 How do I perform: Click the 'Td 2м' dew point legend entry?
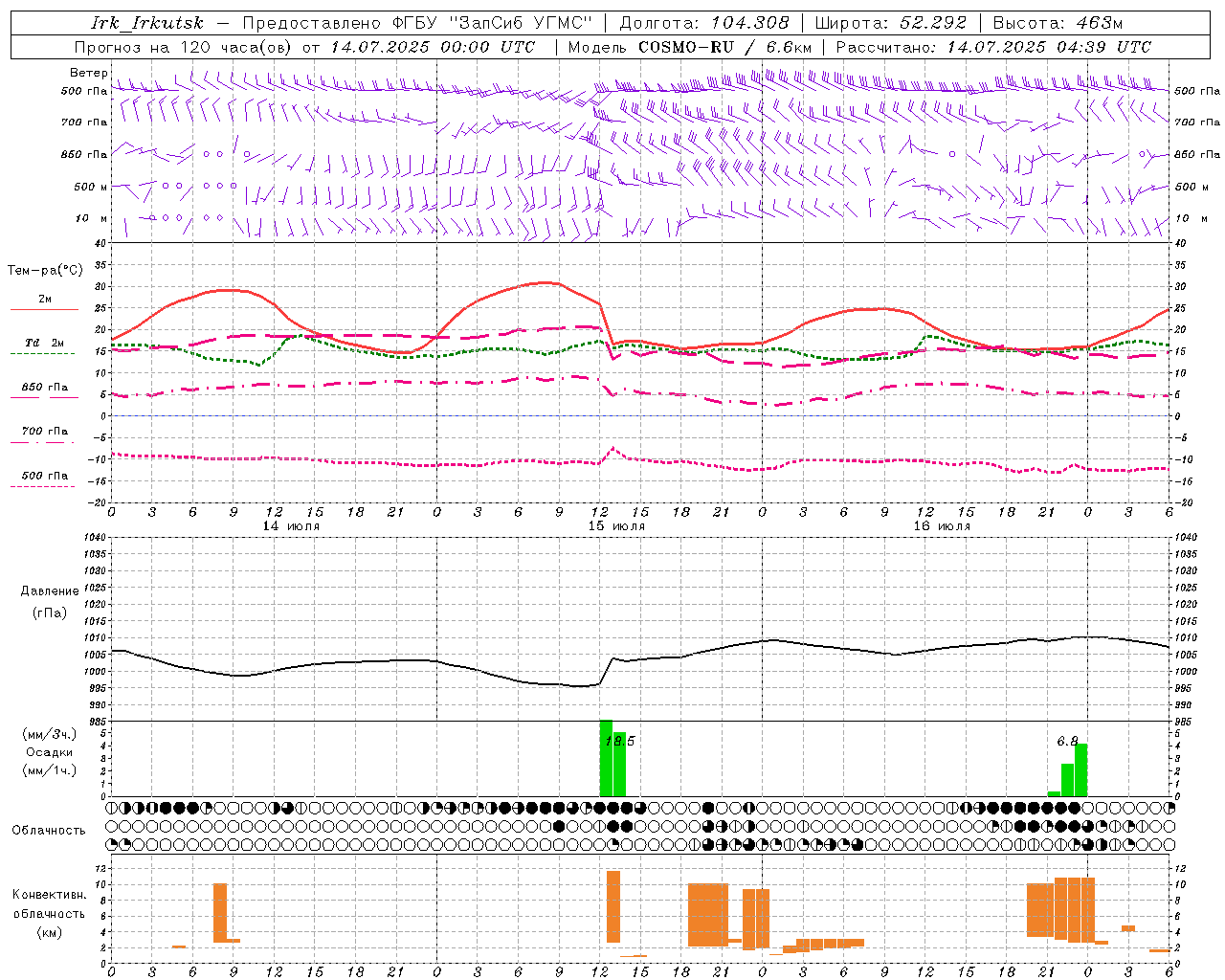click(x=45, y=343)
